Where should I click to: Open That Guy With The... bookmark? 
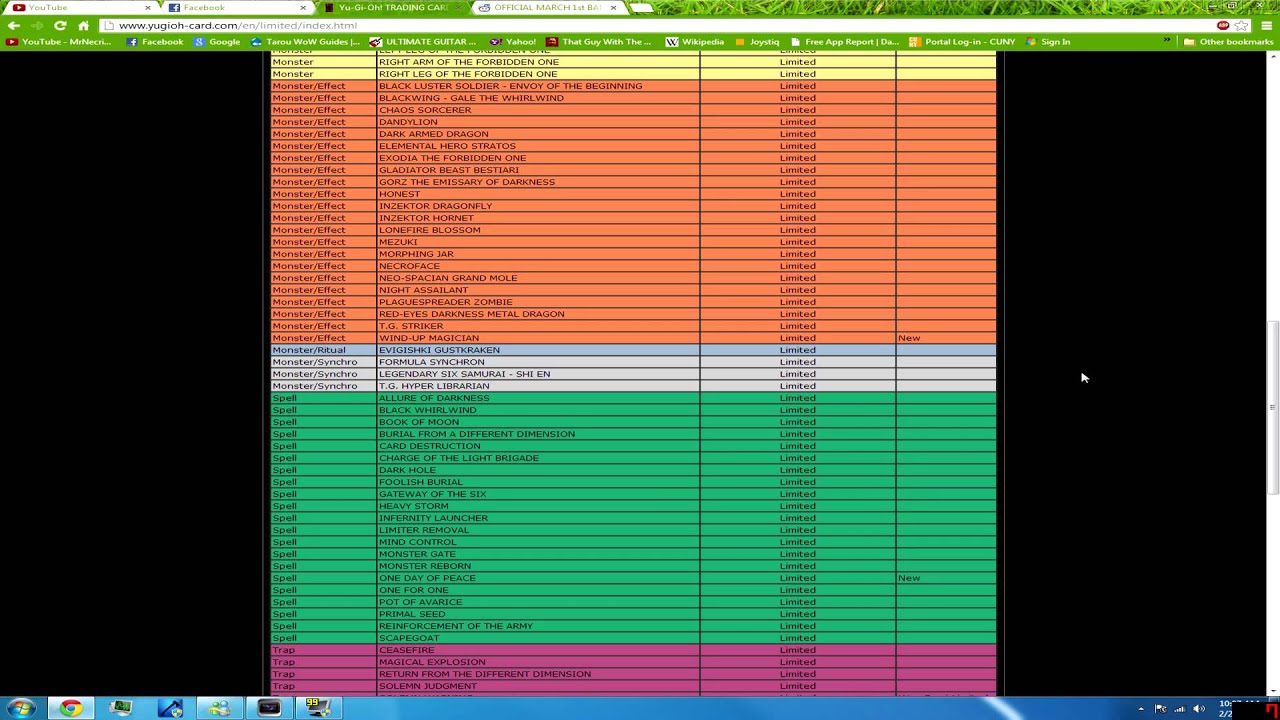coord(599,42)
